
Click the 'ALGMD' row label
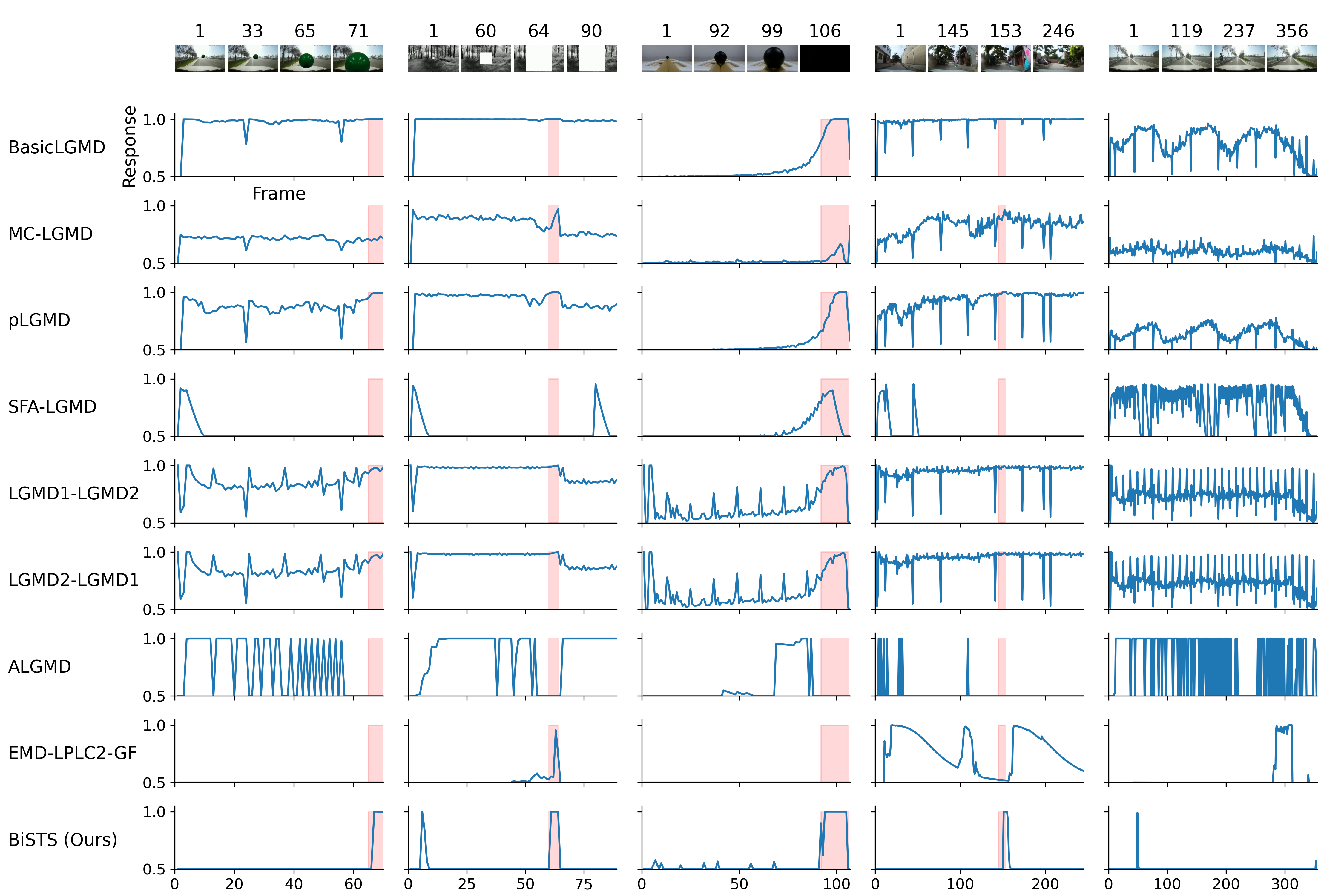39,667
